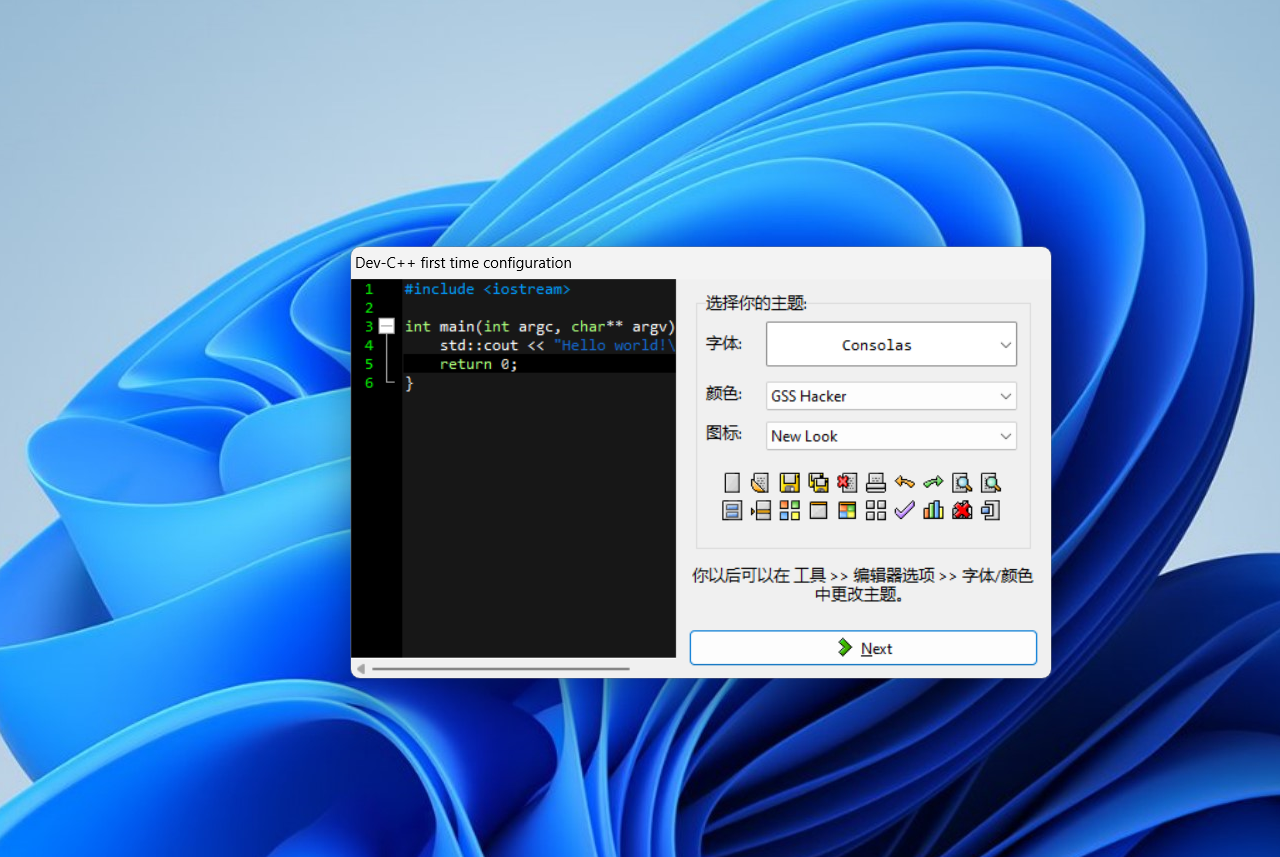Click the four colored squares icon
Image resolution: width=1280 pixels, height=857 pixels.
789,511
